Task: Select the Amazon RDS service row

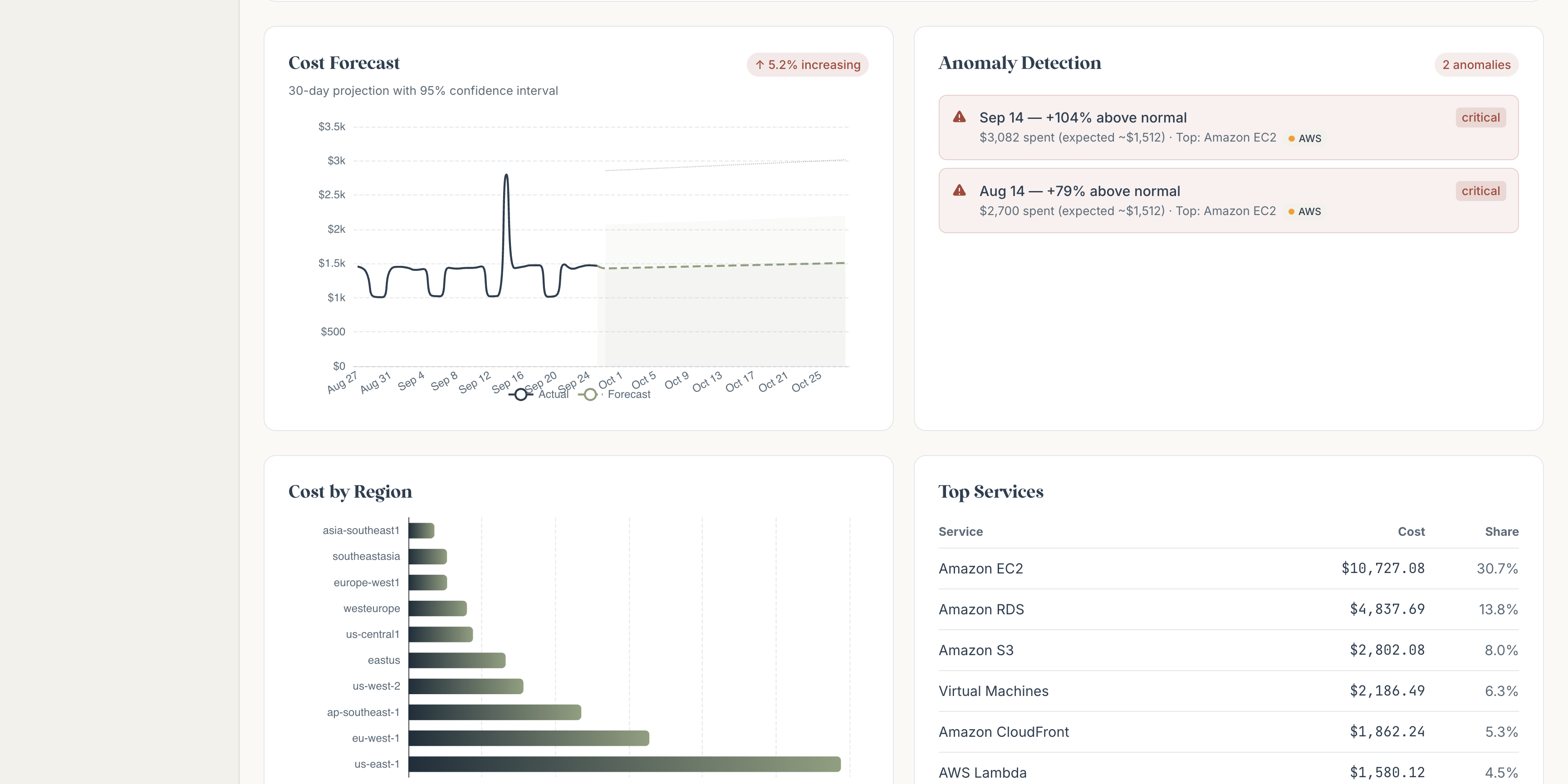Action: tap(1228, 609)
